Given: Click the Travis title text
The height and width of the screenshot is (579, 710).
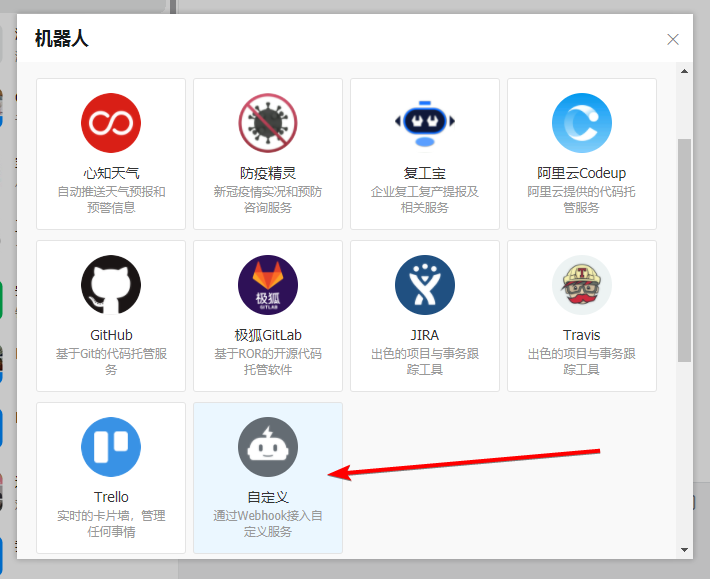Looking at the screenshot, I should 582,335.
